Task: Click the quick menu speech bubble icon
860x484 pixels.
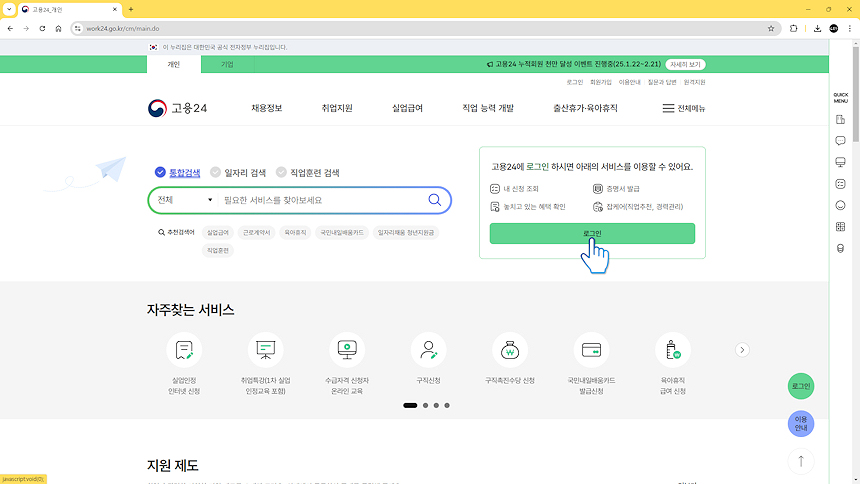Action: (x=840, y=140)
